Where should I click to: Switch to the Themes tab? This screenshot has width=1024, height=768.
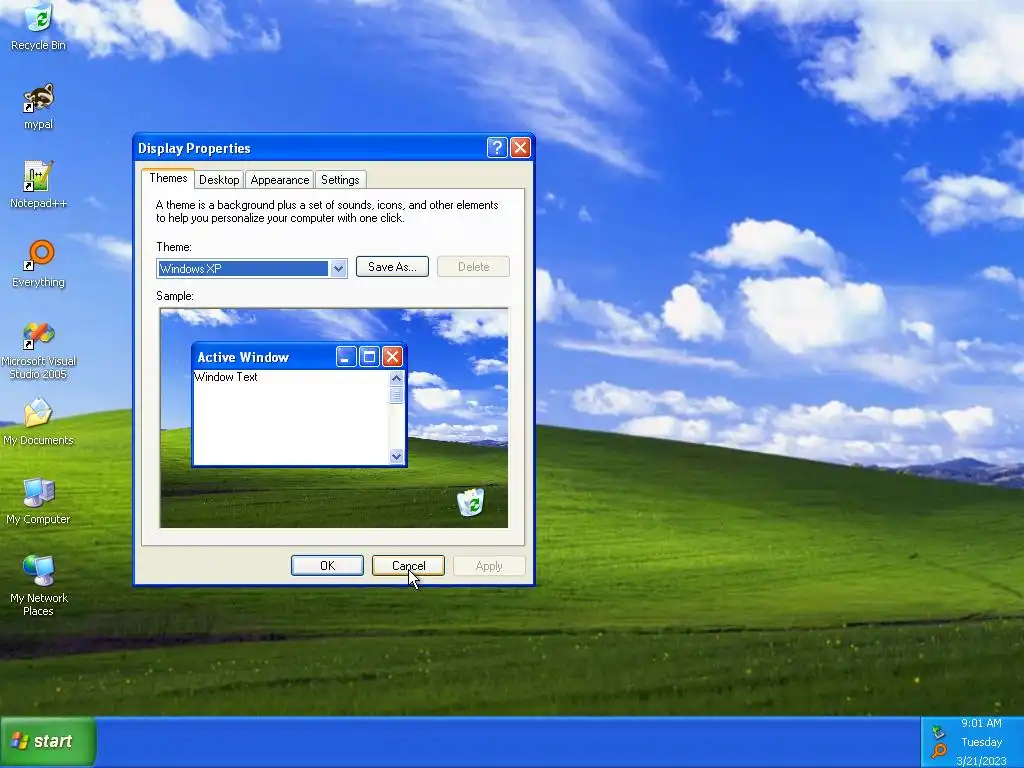point(168,178)
